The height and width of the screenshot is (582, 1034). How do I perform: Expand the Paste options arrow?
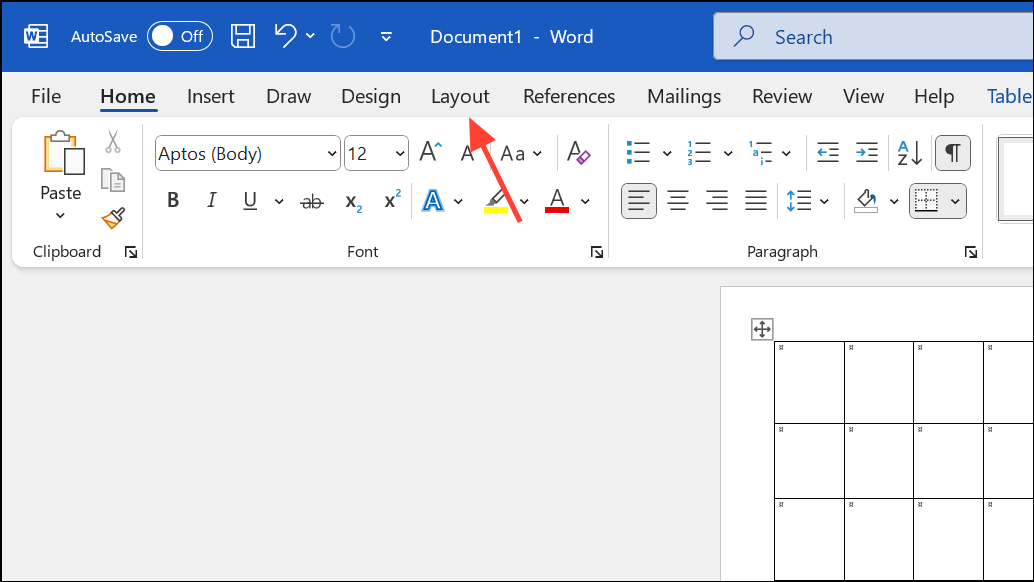pyautogui.click(x=60, y=216)
